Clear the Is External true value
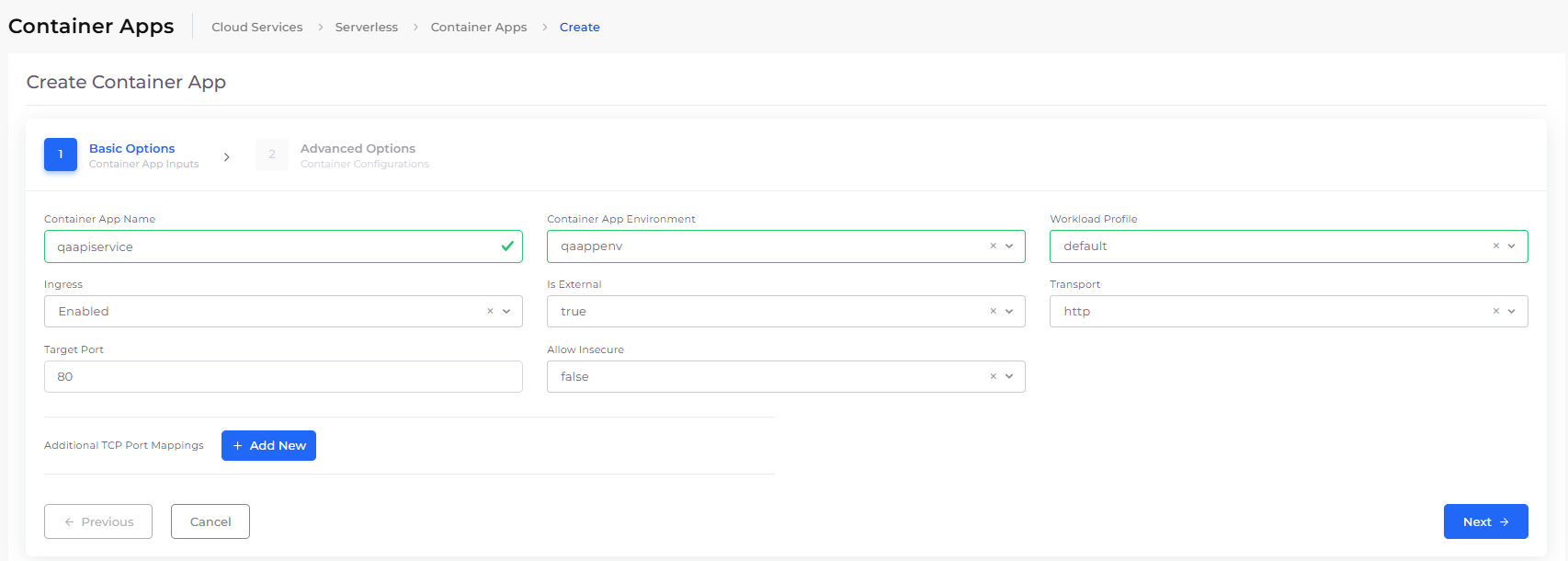The width and height of the screenshot is (1568, 561). point(993,312)
